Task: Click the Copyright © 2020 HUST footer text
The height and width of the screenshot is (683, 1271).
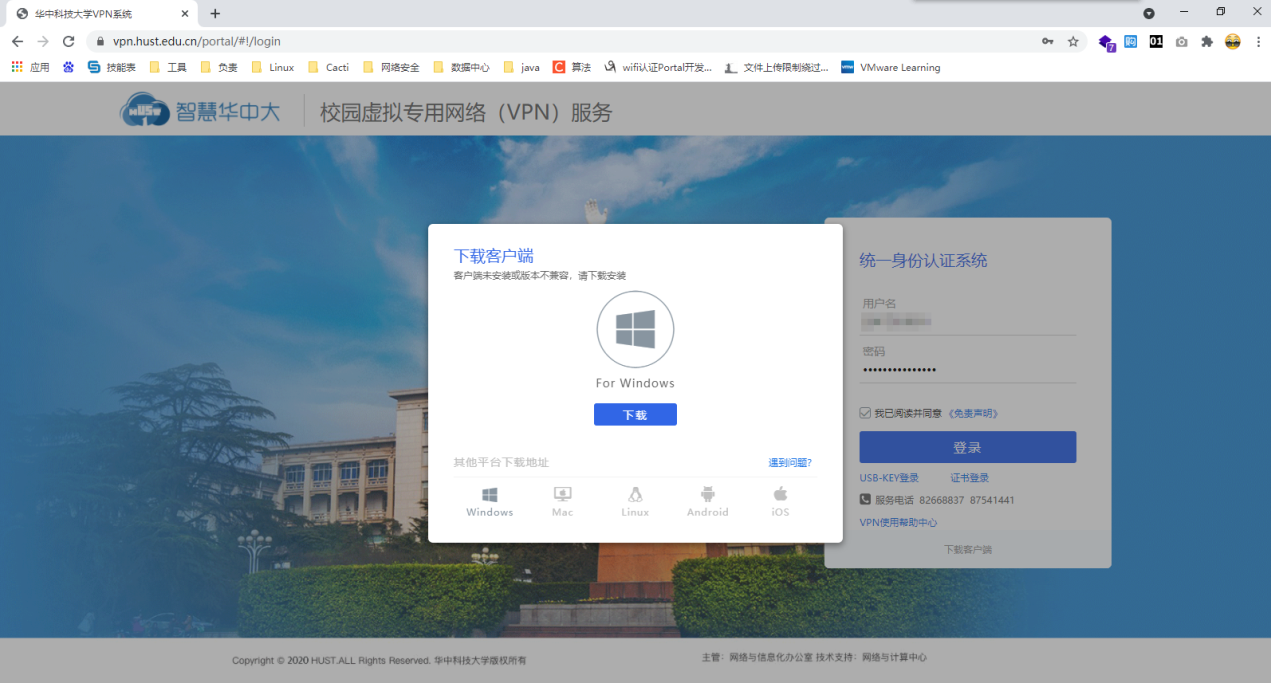Action: click(379, 660)
